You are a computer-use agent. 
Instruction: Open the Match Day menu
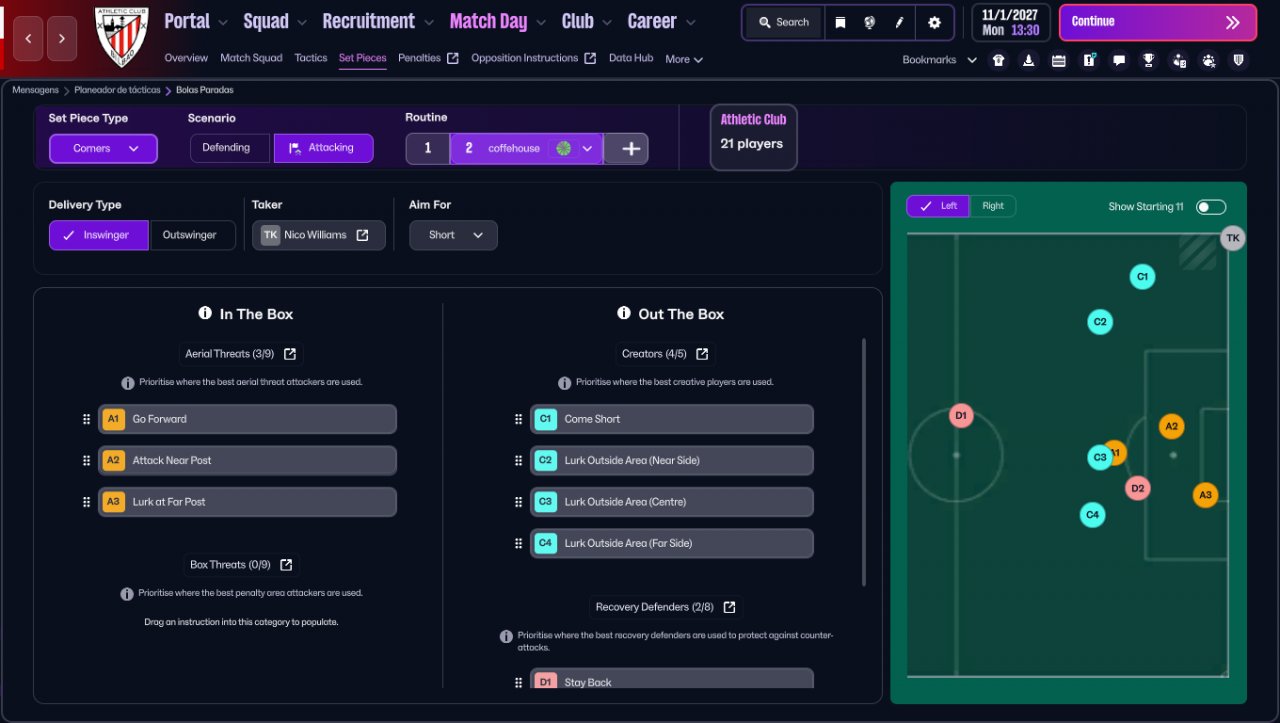pyautogui.click(x=497, y=21)
